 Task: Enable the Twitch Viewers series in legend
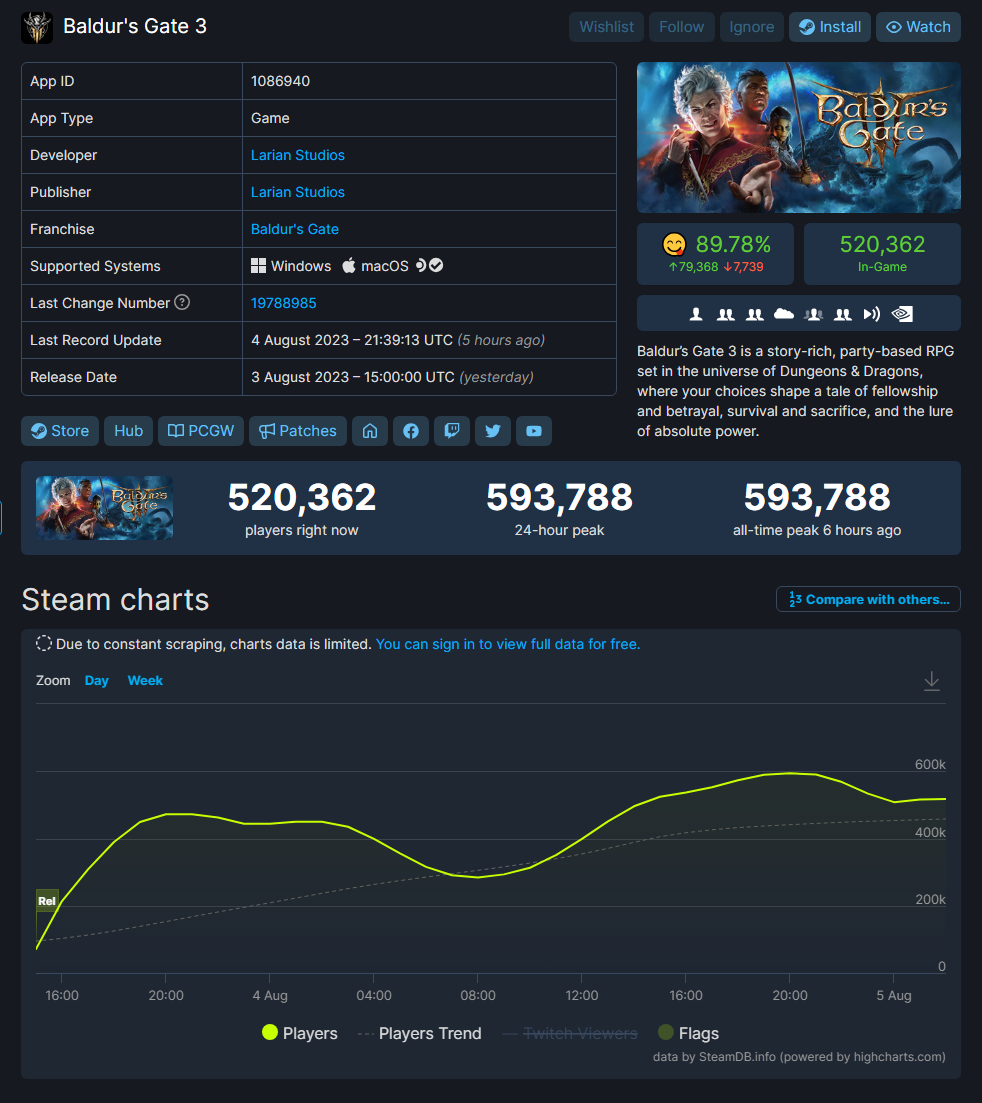(x=570, y=1033)
